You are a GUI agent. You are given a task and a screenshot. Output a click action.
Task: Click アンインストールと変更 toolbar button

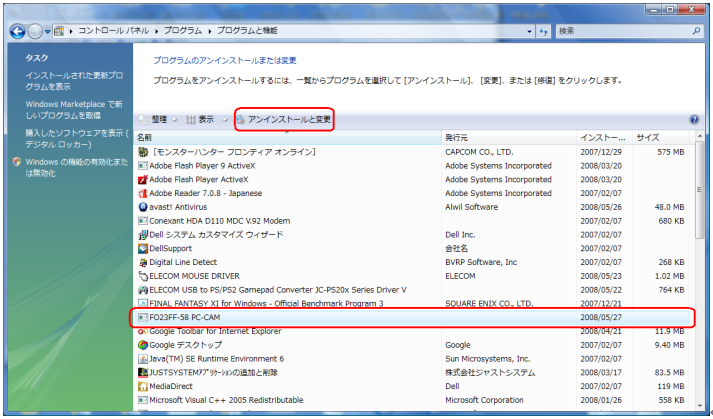[x=284, y=120]
